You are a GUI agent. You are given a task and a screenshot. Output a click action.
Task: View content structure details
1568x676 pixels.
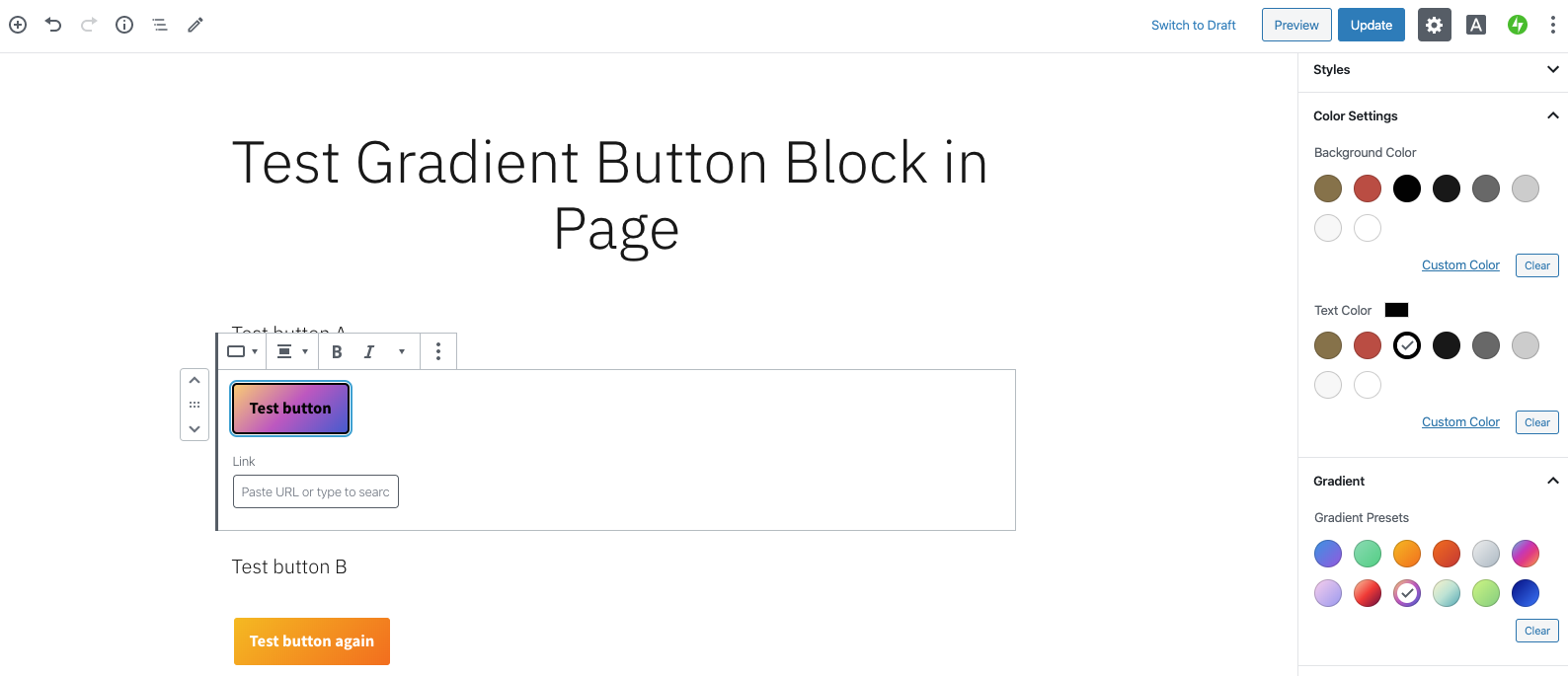tap(123, 25)
